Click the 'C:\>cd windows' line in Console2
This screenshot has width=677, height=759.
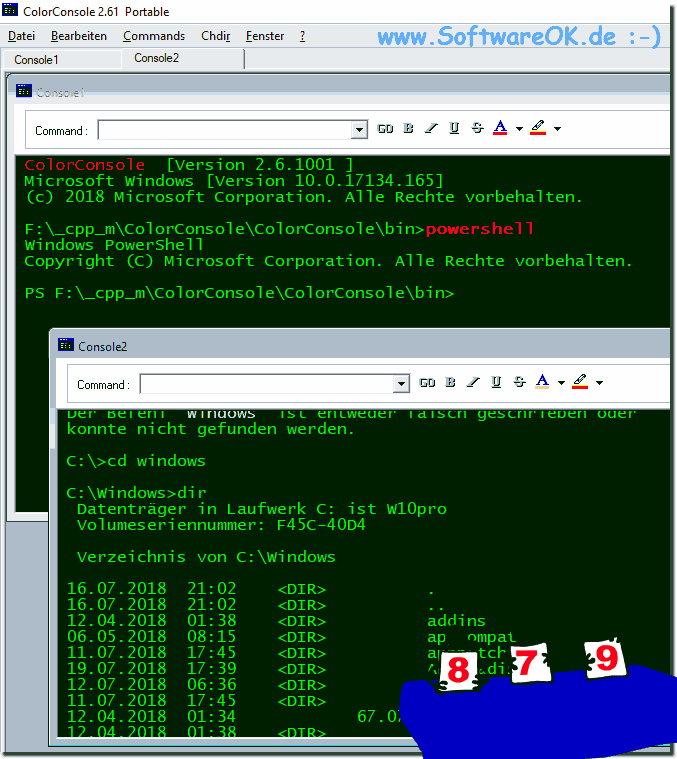[x=136, y=461]
